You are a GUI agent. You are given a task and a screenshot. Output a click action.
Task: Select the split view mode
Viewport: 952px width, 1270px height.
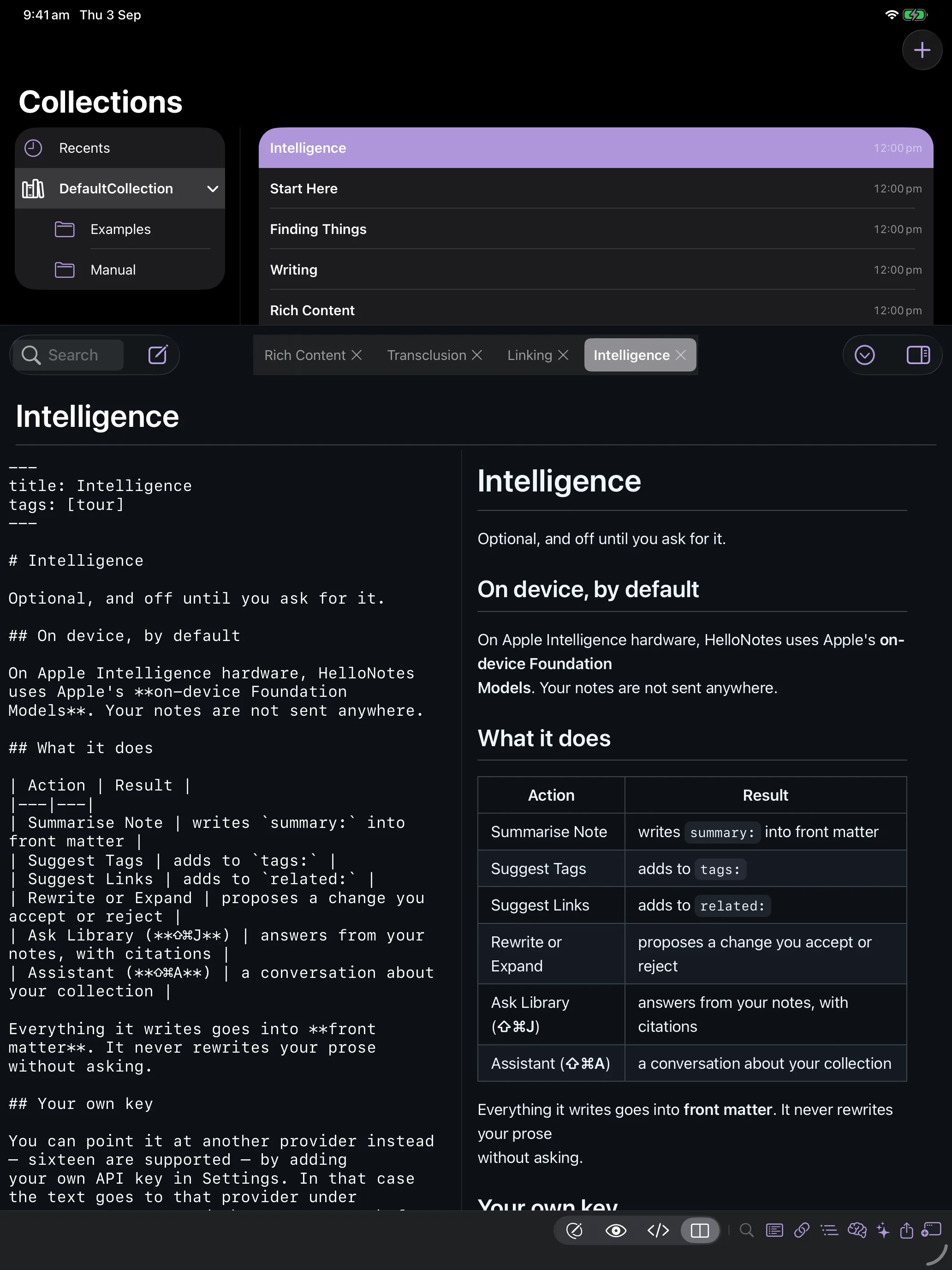click(700, 1230)
